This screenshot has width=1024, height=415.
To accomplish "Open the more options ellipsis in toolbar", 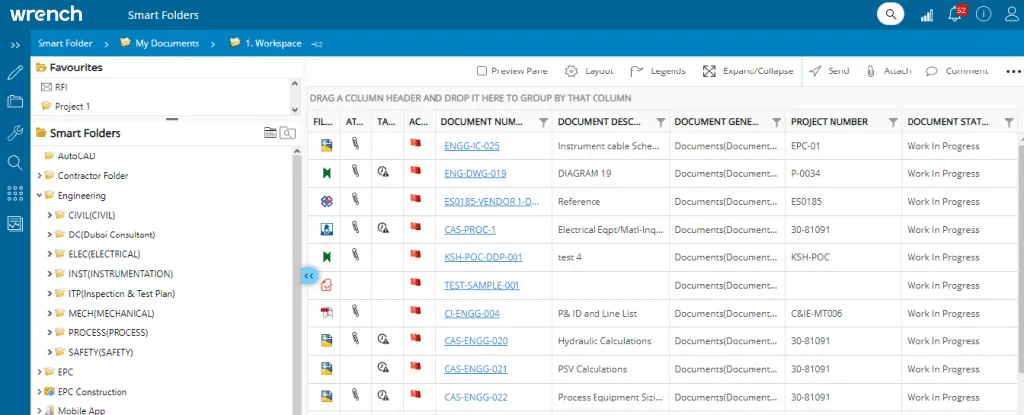I will tap(1013, 71).
